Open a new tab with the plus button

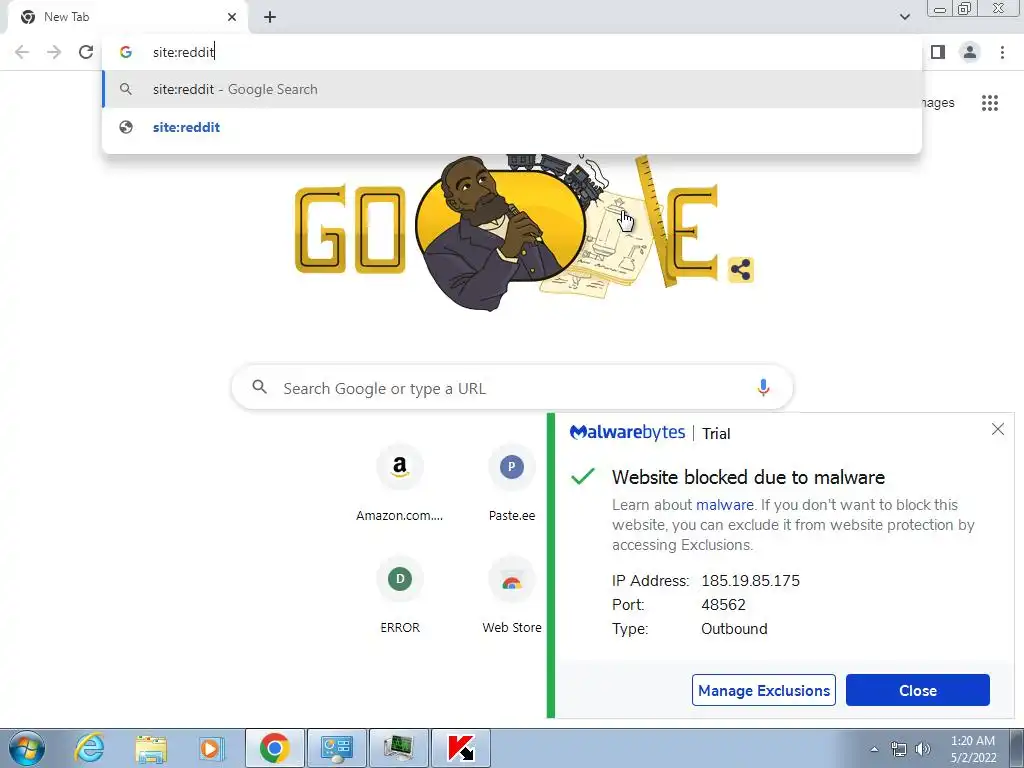click(270, 17)
